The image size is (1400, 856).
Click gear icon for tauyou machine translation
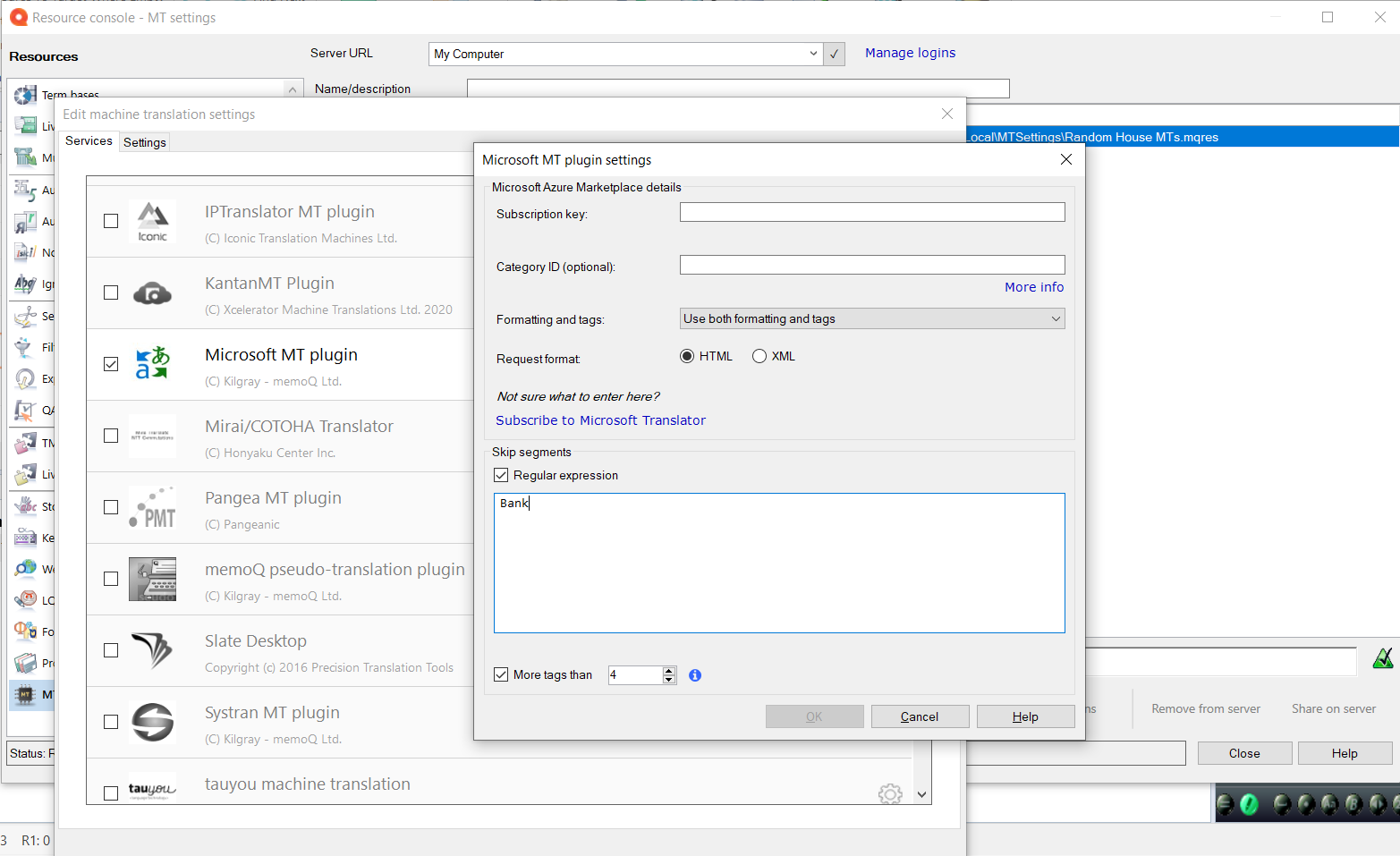tap(890, 793)
